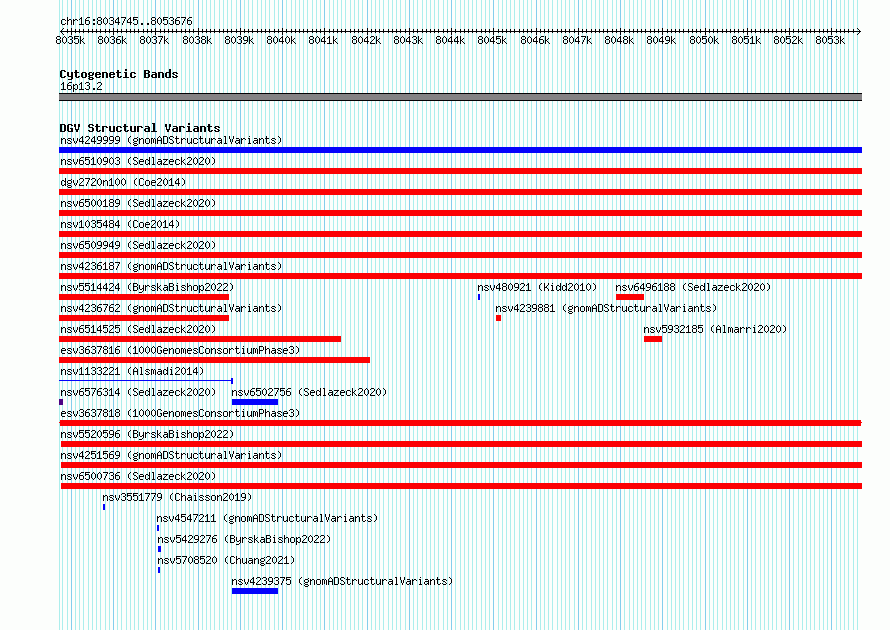Viewport: 890px width, 630px height.
Task: Click the 8053k ruler tick label
Action: point(830,40)
